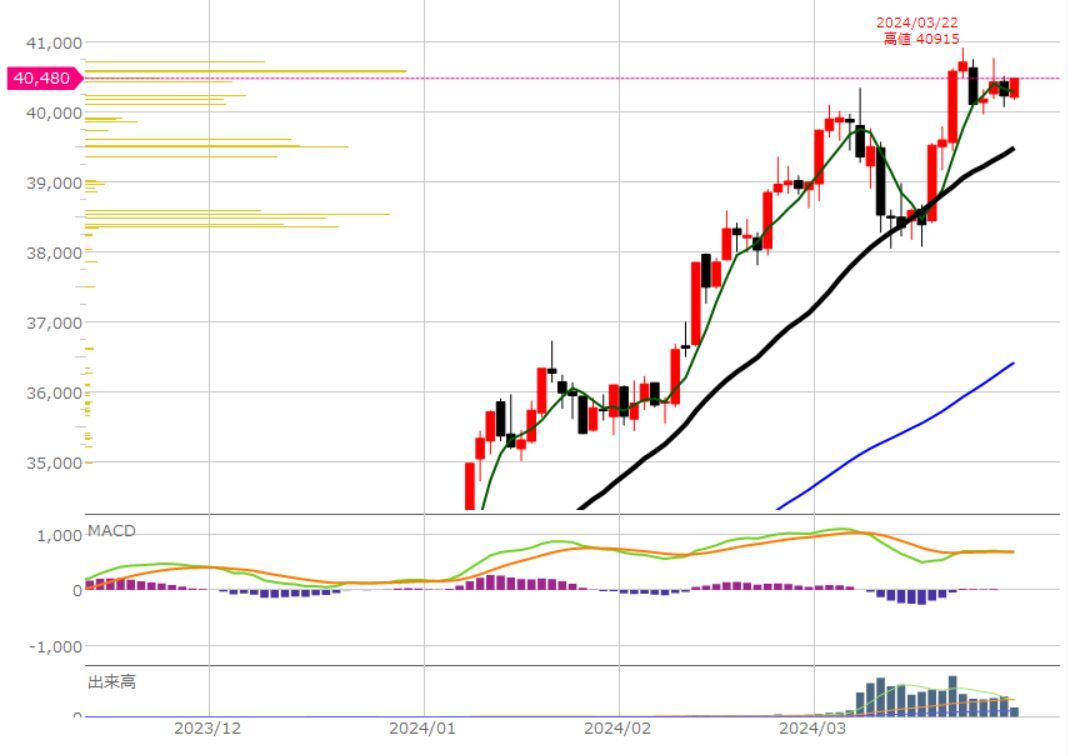Click the pink 40,480 current price tag
This screenshot has height=756, width=1068.
click(x=45, y=78)
